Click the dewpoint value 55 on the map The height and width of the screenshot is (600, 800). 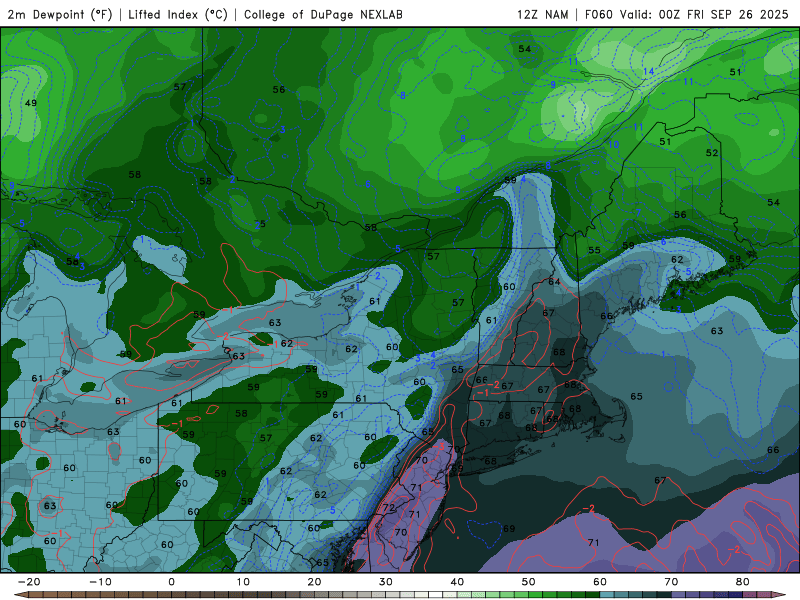594,250
